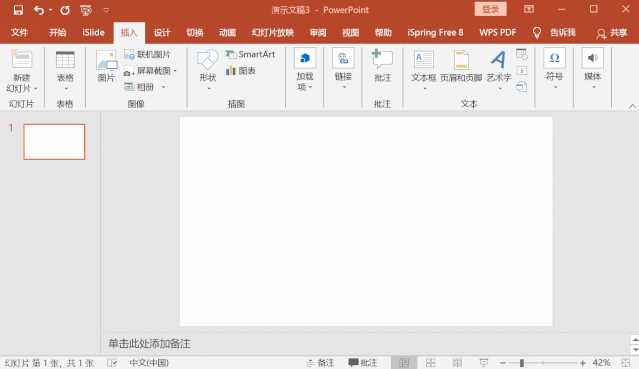Open the 视图 tab
The height and width of the screenshot is (369, 639).
pos(350,33)
